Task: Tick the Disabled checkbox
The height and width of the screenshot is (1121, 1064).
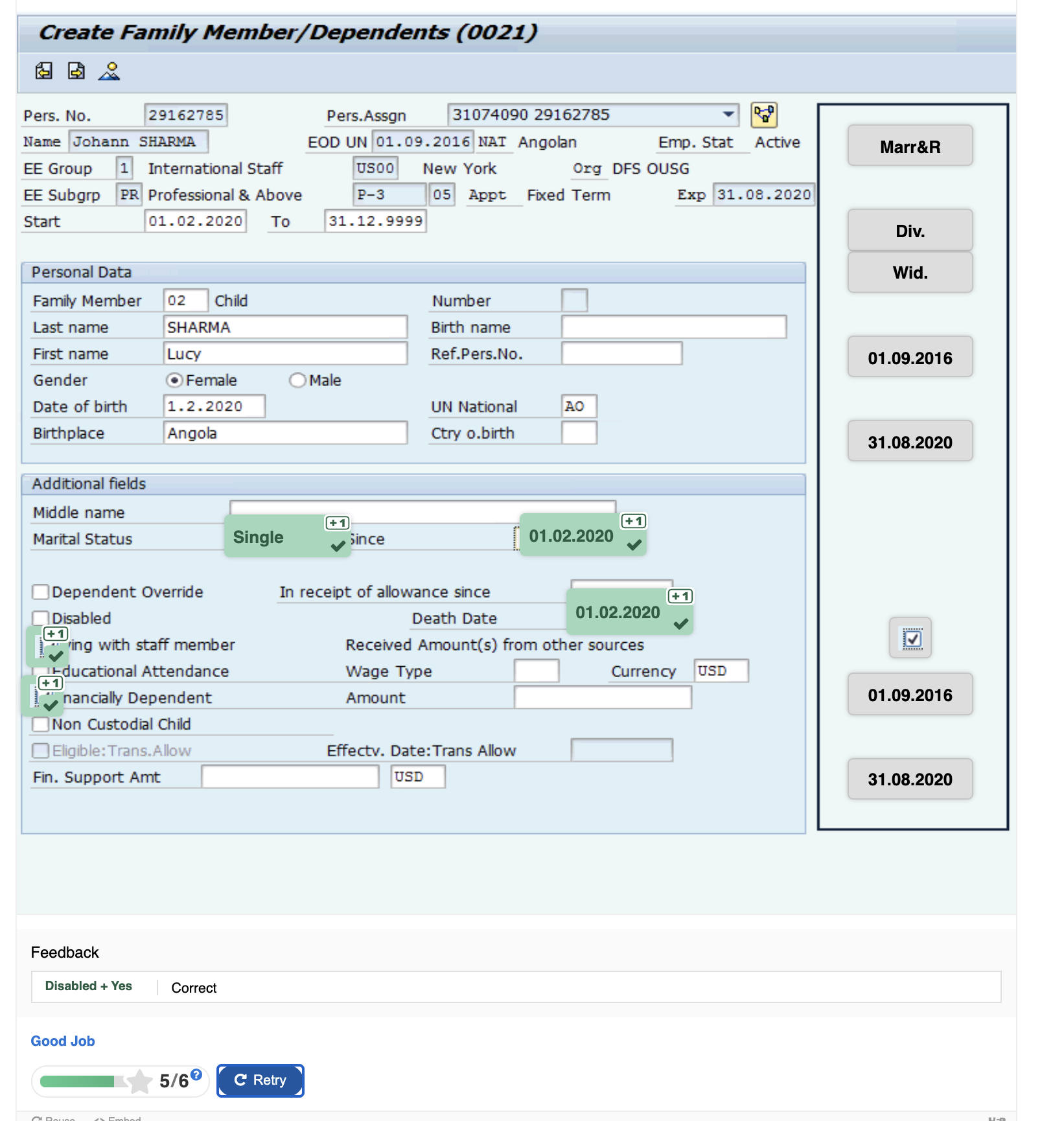Action: click(40, 619)
